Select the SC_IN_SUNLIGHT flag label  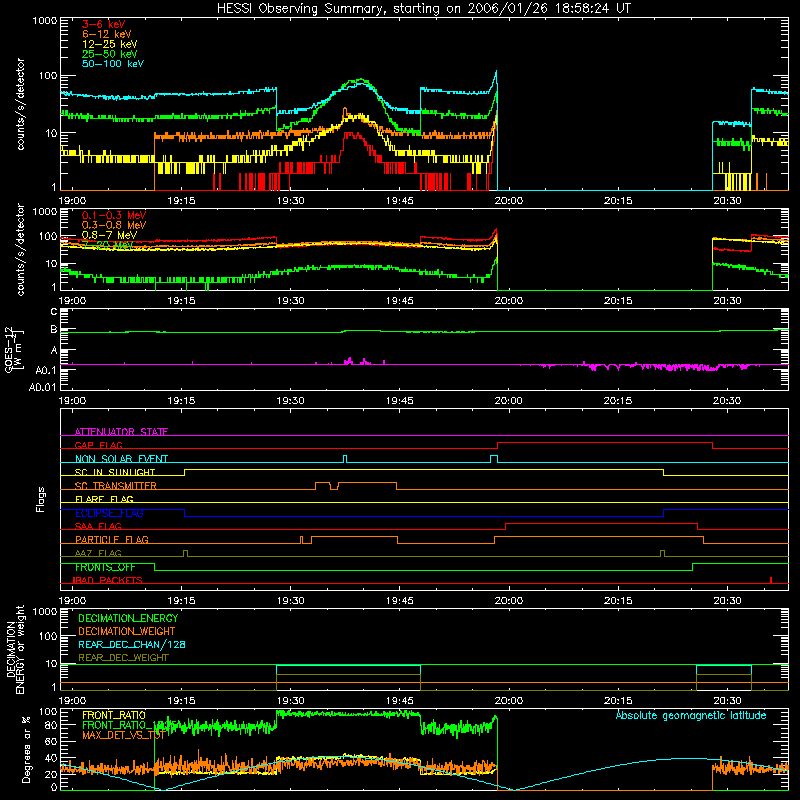tap(115, 472)
